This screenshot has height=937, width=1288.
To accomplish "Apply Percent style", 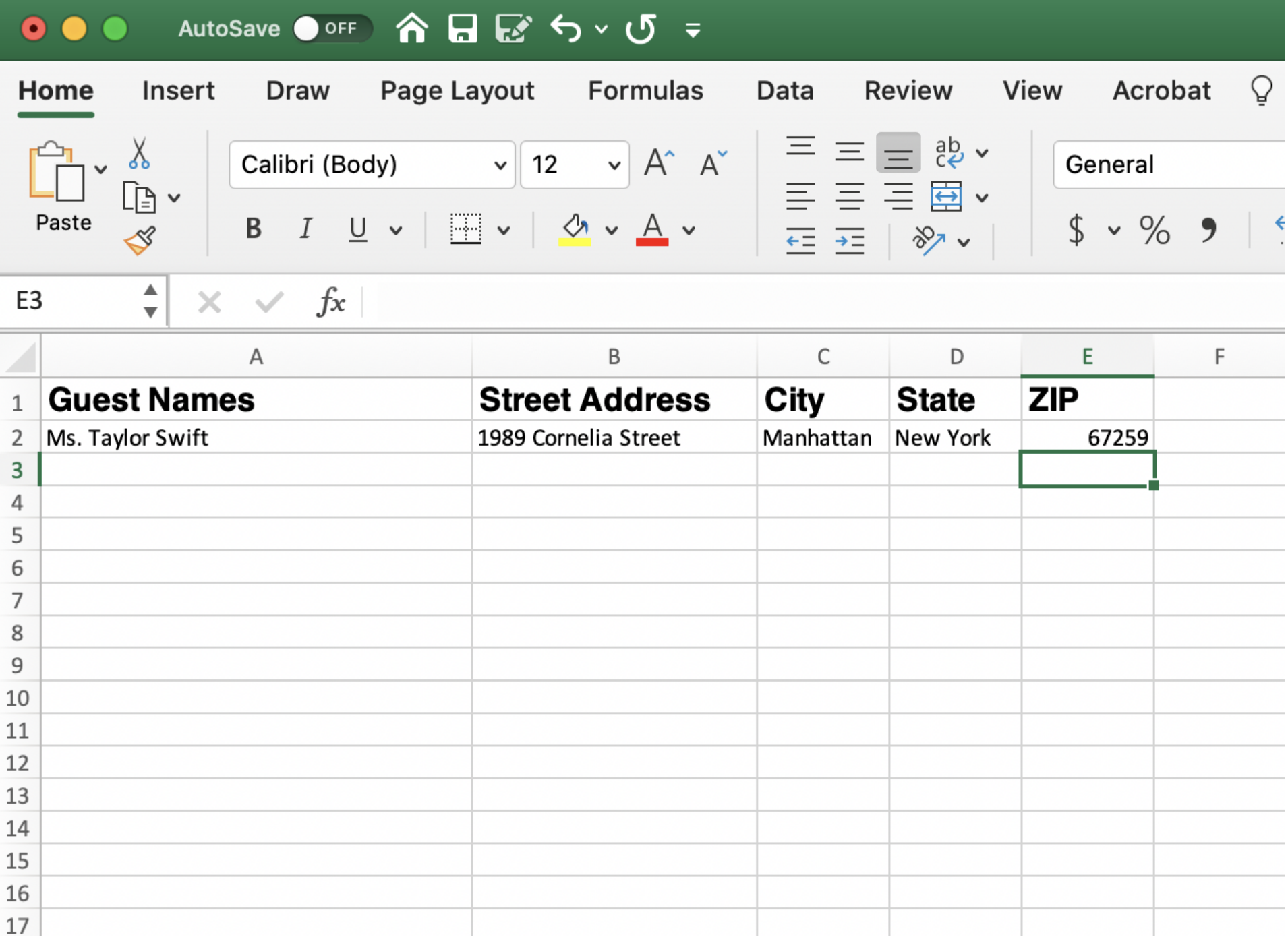I will point(1154,230).
